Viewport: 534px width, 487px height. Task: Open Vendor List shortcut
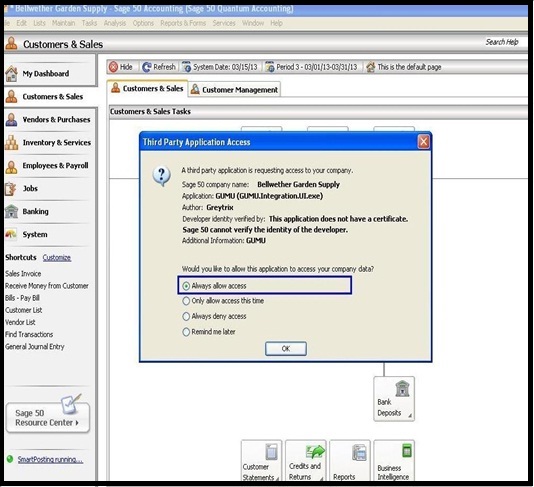pos(20,322)
